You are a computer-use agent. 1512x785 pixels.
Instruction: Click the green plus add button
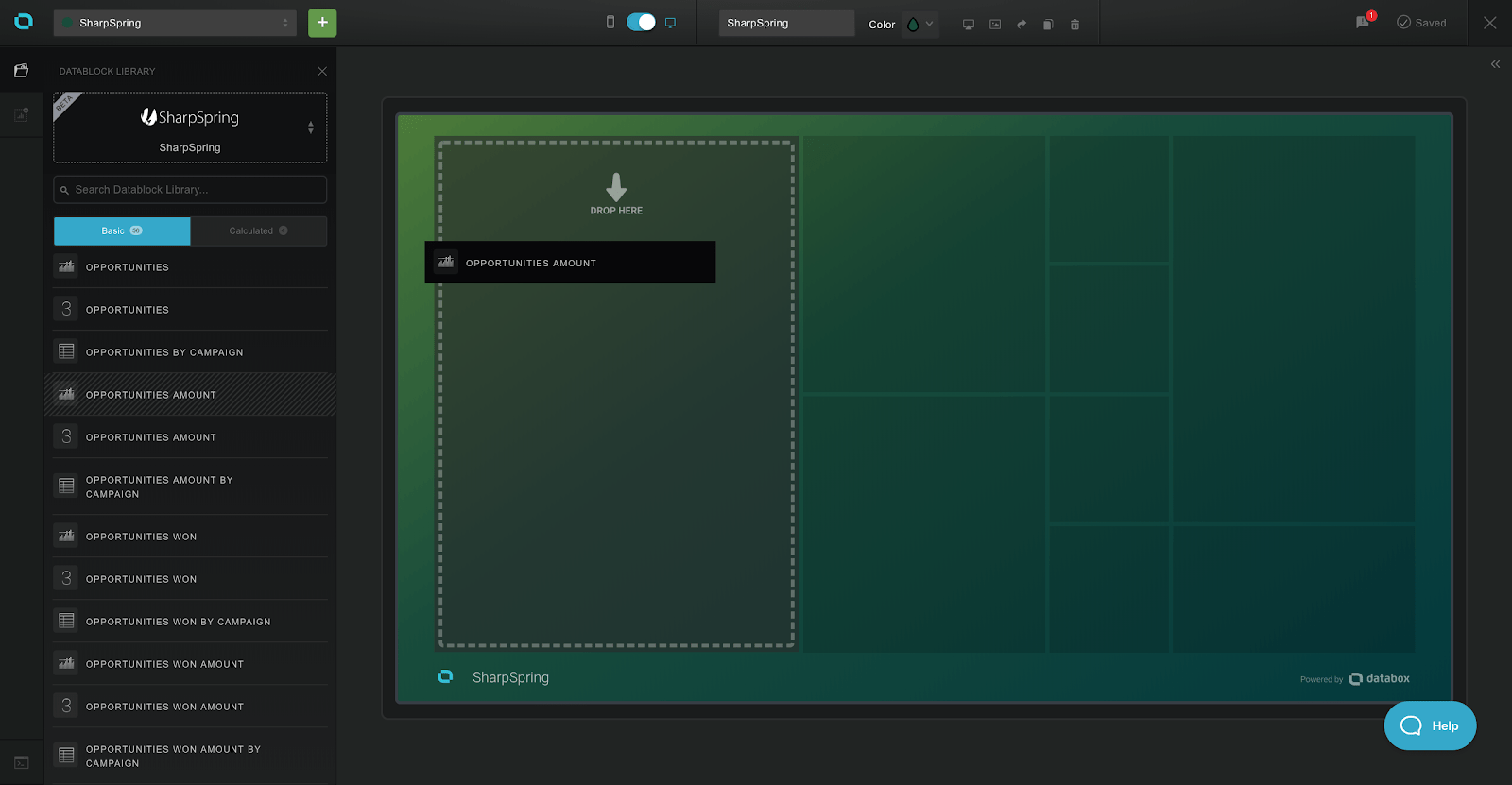click(322, 23)
